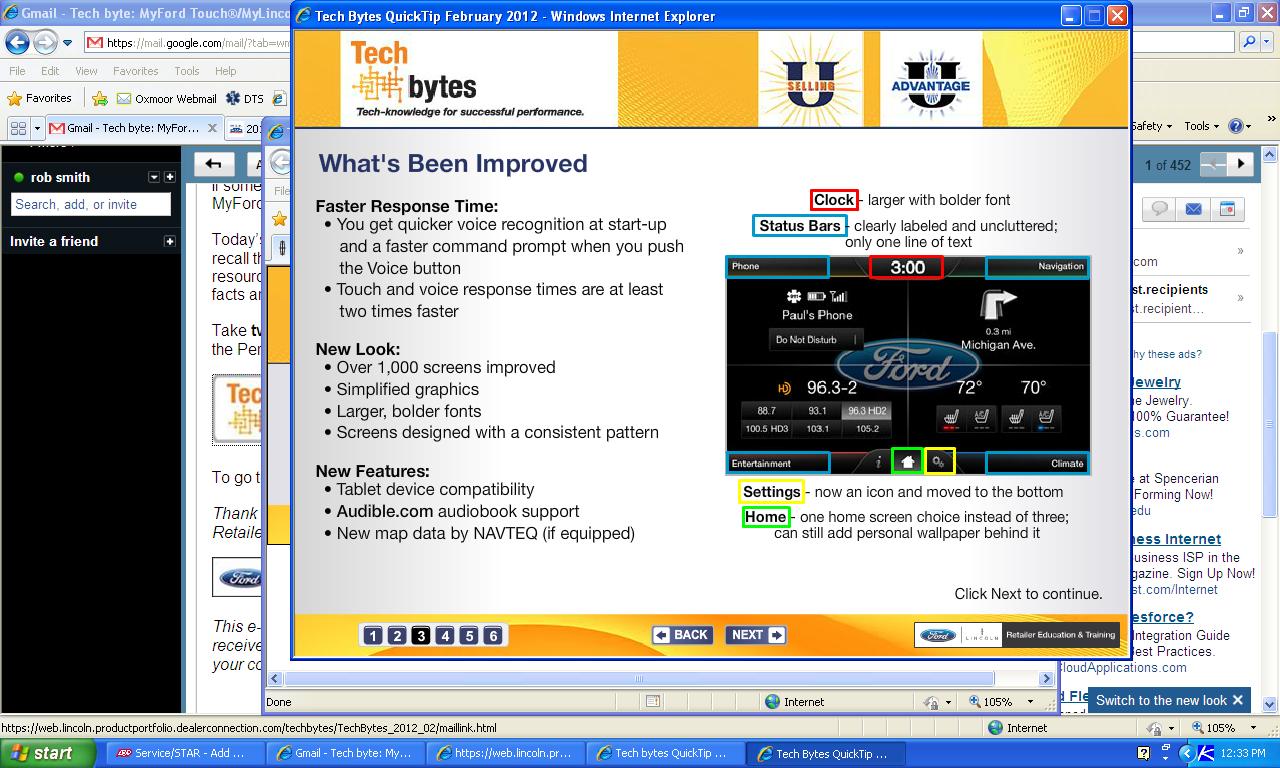Click Gmail browser forward arrow
The width and height of the screenshot is (1280, 768).
45,42
